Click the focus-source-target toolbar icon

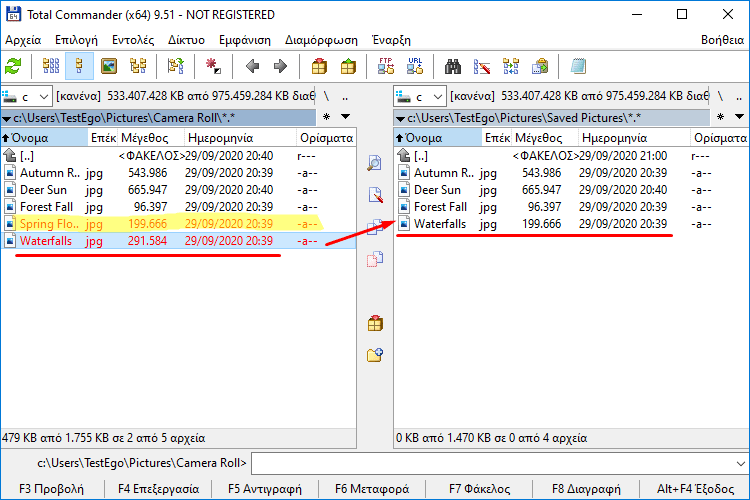[176, 66]
